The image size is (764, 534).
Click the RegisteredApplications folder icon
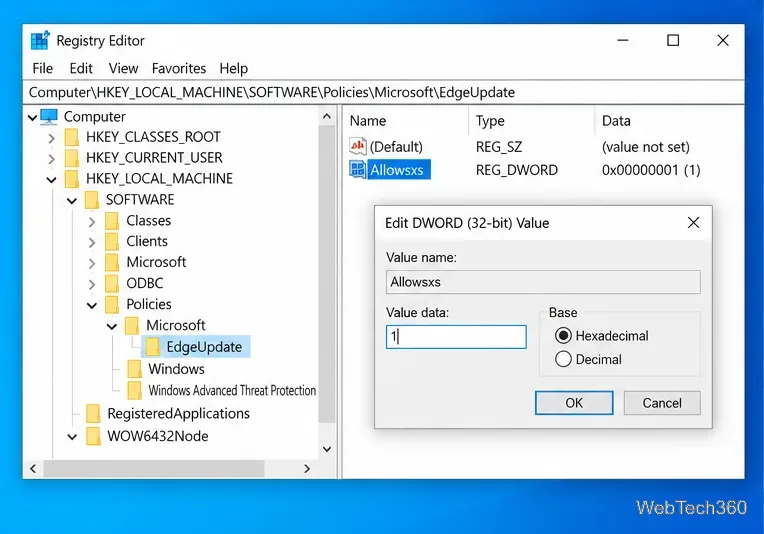tap(93, 414)
